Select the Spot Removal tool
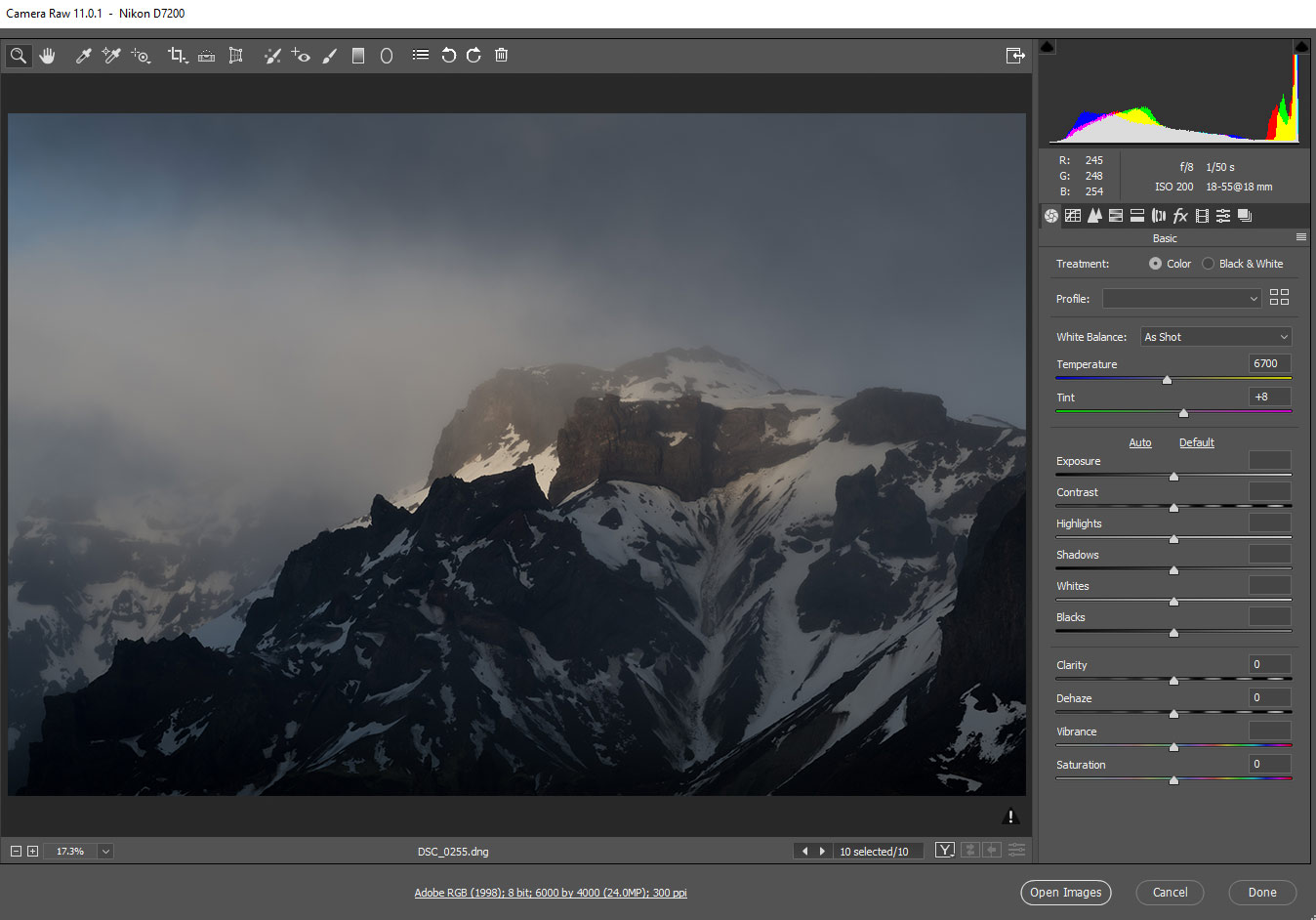The image size is (1316, 920). 272,56
